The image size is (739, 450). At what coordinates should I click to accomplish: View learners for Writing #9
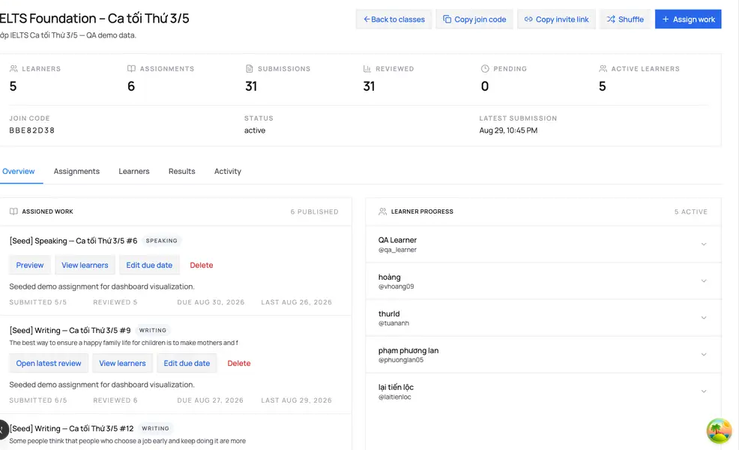pos(123,363)
